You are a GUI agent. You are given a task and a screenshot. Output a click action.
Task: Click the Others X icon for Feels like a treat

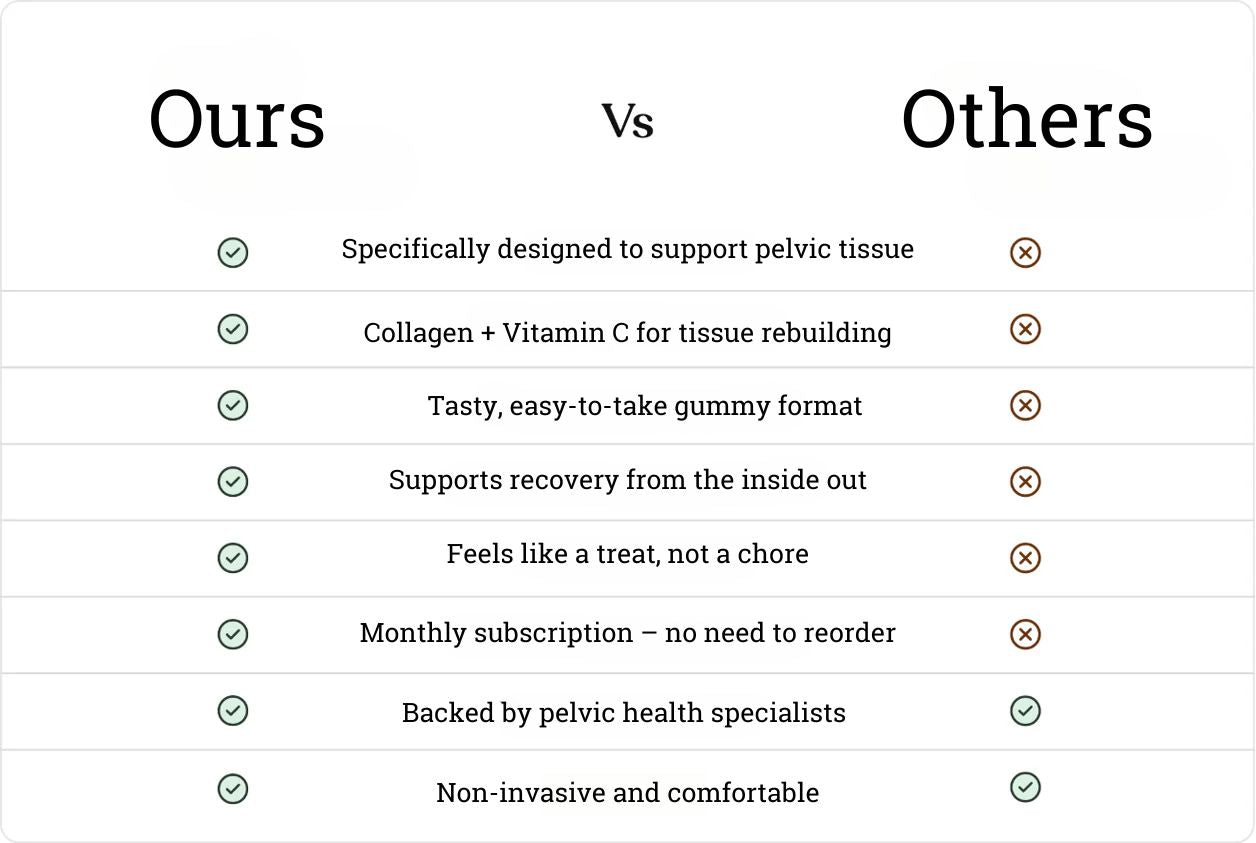1025,558
